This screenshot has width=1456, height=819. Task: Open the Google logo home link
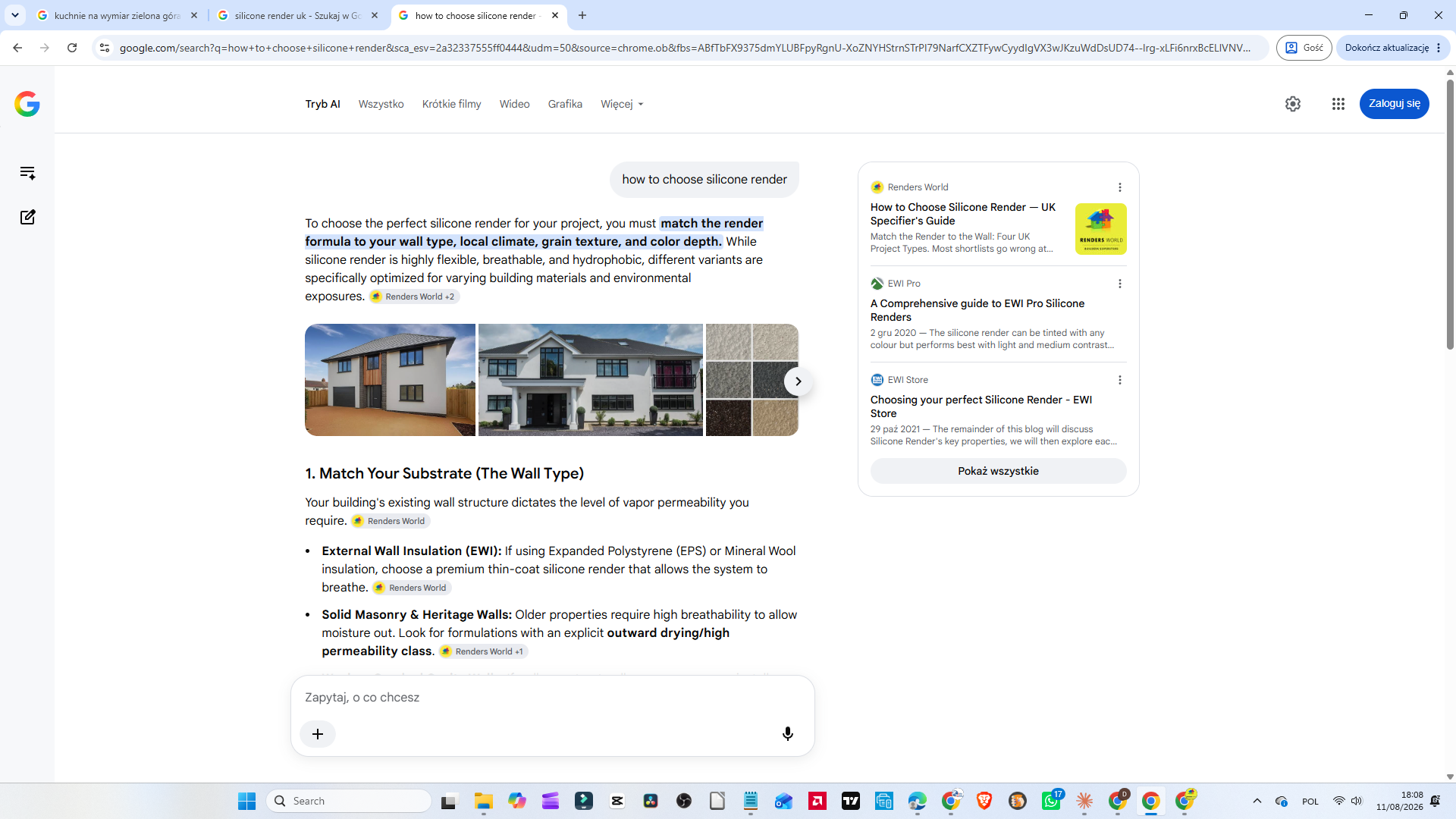(27, 104)
